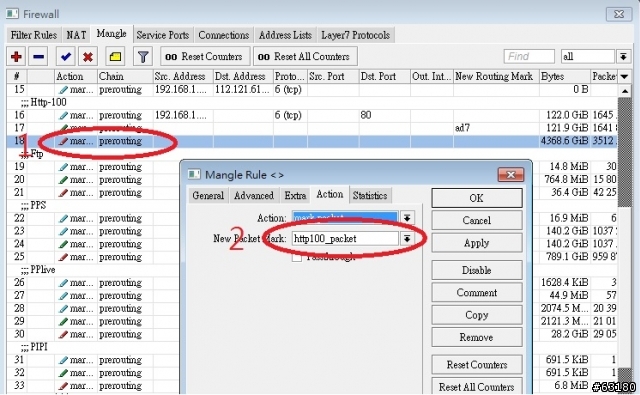Open Statistics tab in Mangle Rule dialog
640x395 pixels.
coord(370,195)
